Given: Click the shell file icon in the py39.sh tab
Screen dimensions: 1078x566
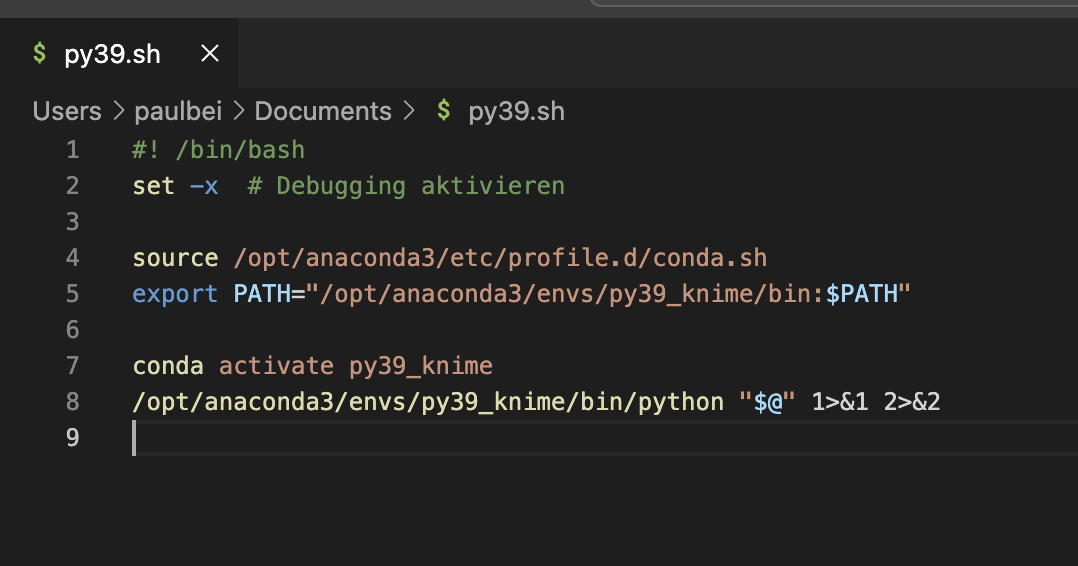Looking at the screenshot, I should coord(39,54).
